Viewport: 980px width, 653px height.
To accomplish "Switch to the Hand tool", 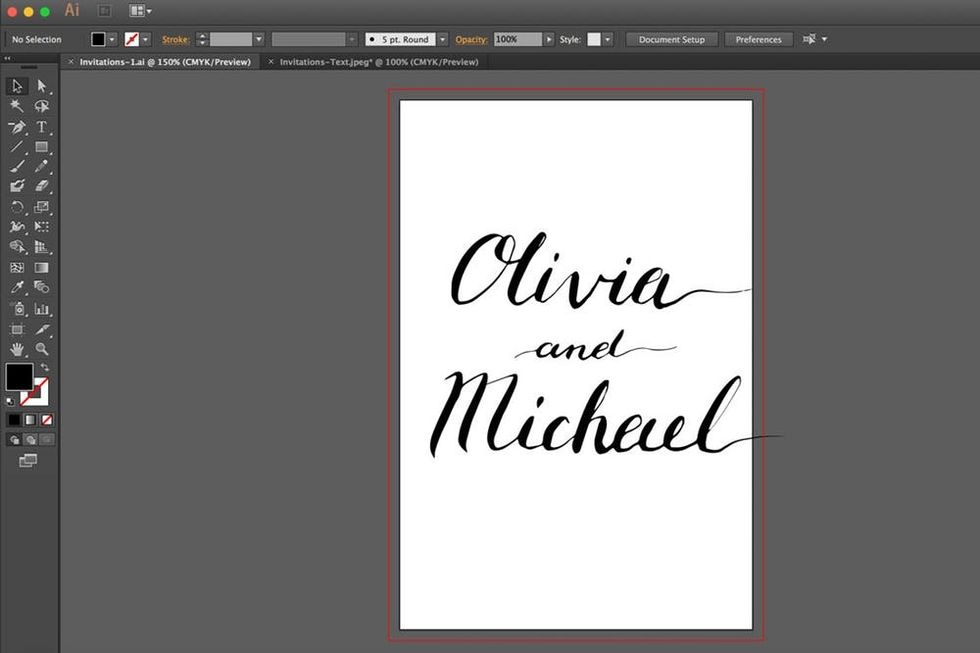I will click(17, 349).
